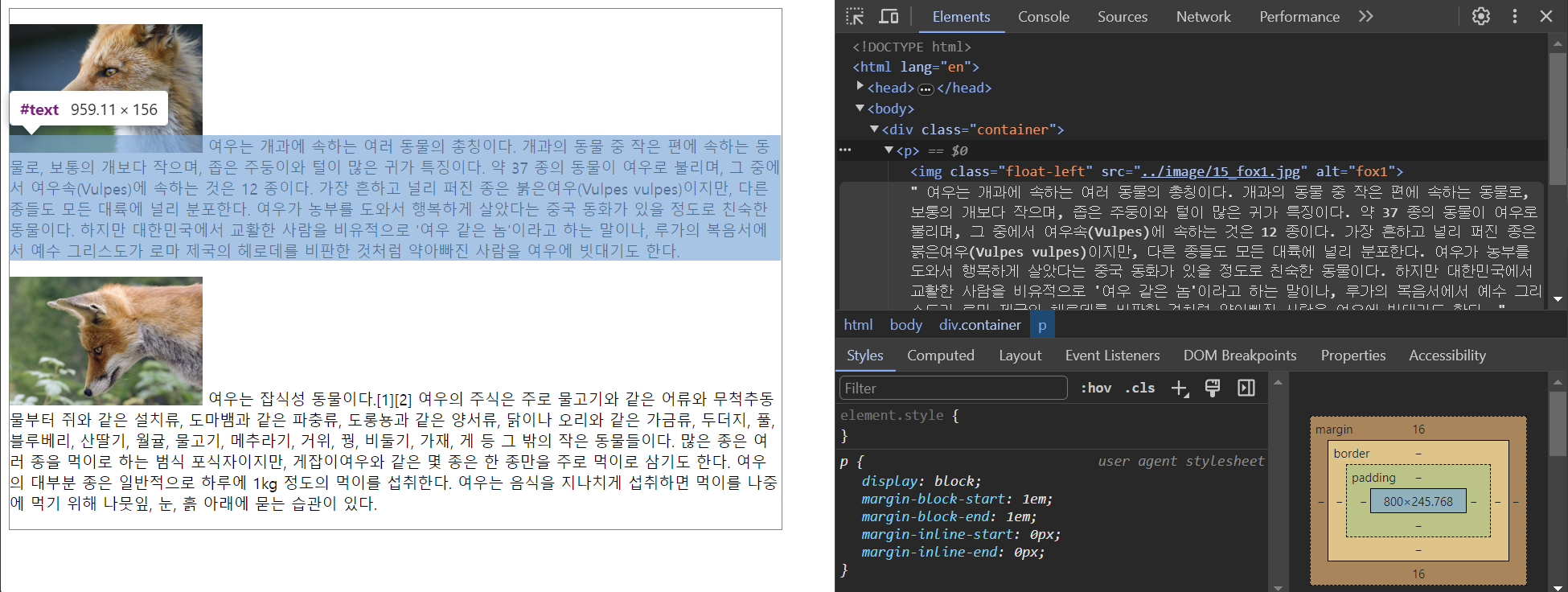Select the html lang="en" row

(x=916, y=67)
